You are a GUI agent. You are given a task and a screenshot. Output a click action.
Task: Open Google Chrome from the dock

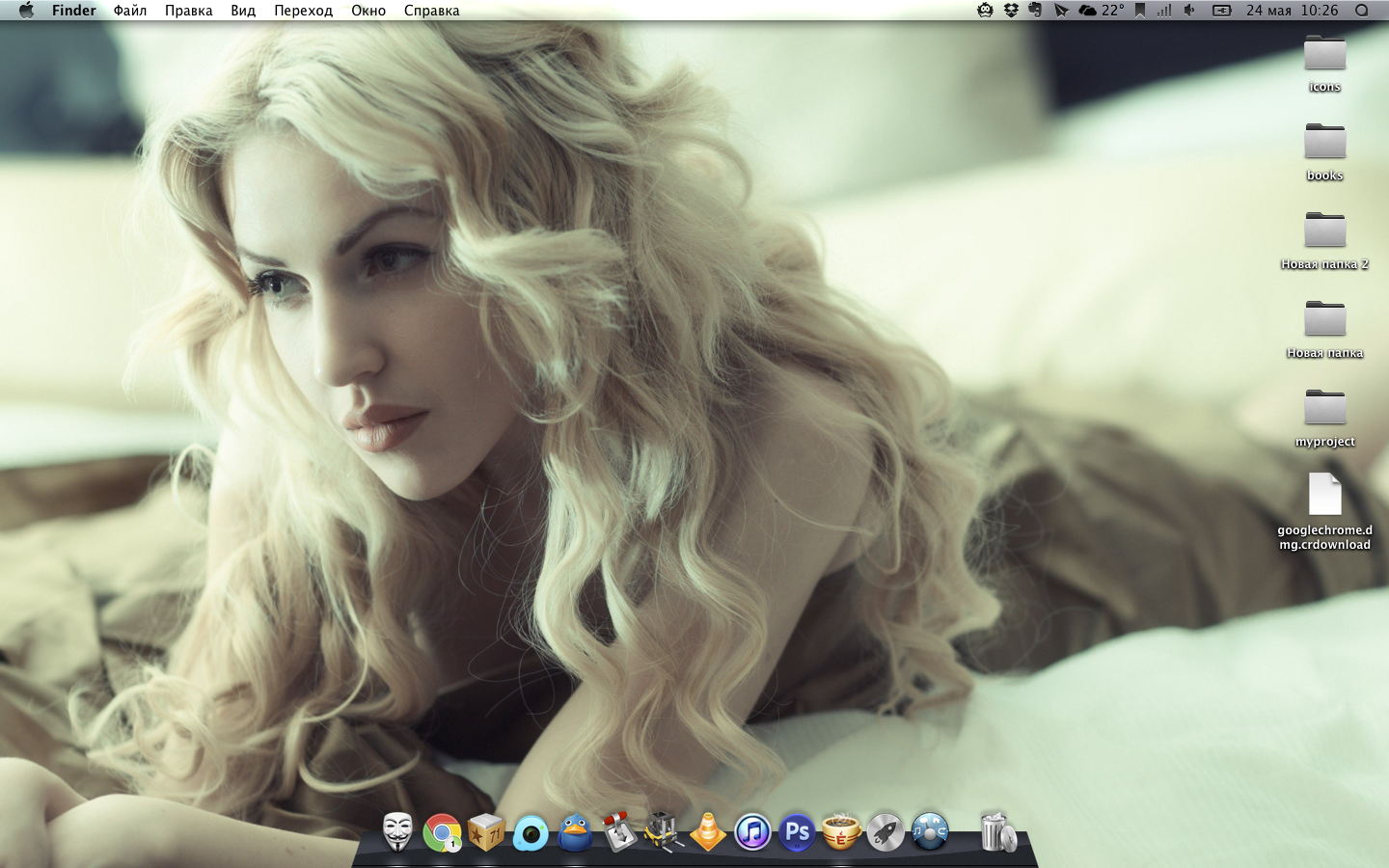[x=442, y=832]
